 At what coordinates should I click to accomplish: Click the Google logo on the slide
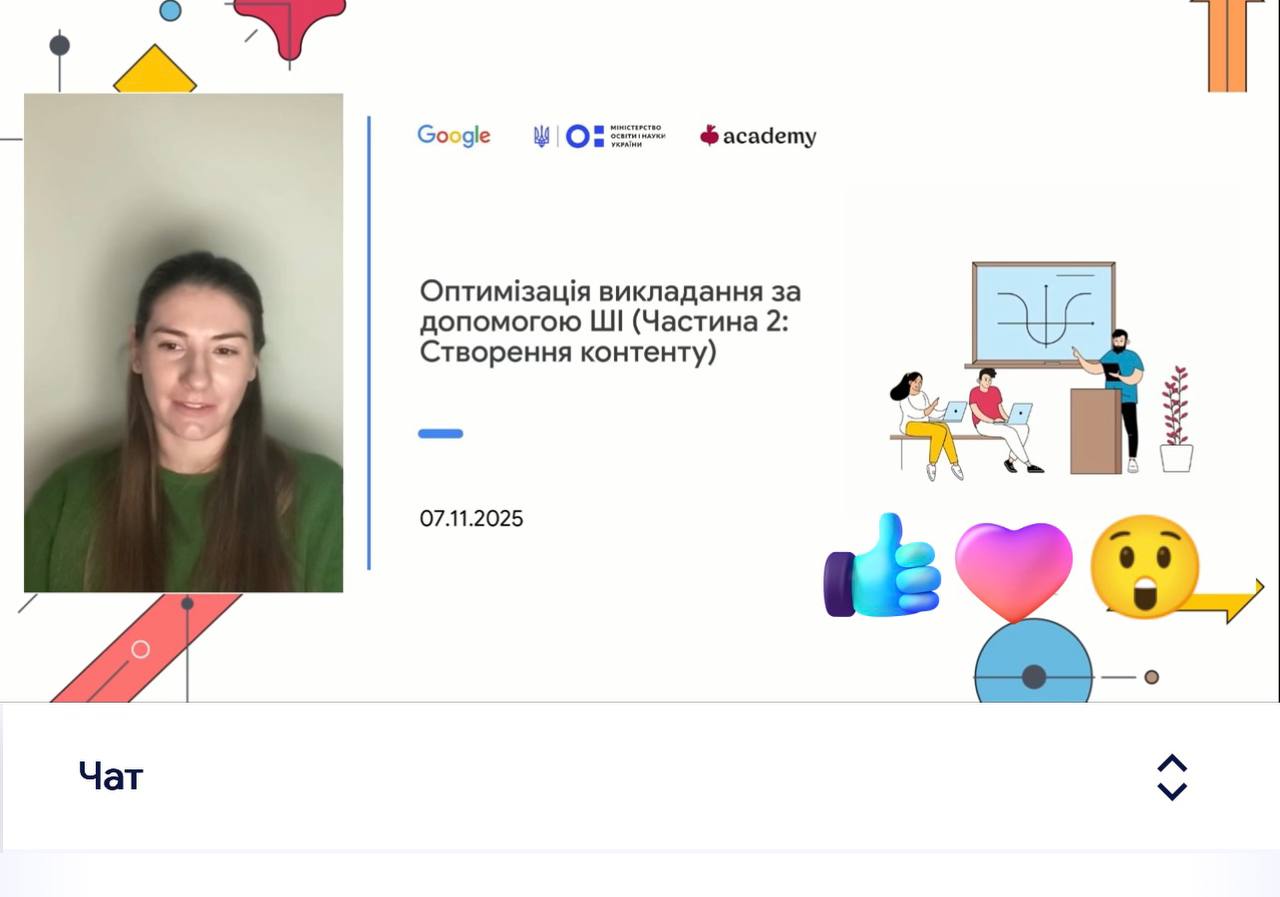point(454,136)
